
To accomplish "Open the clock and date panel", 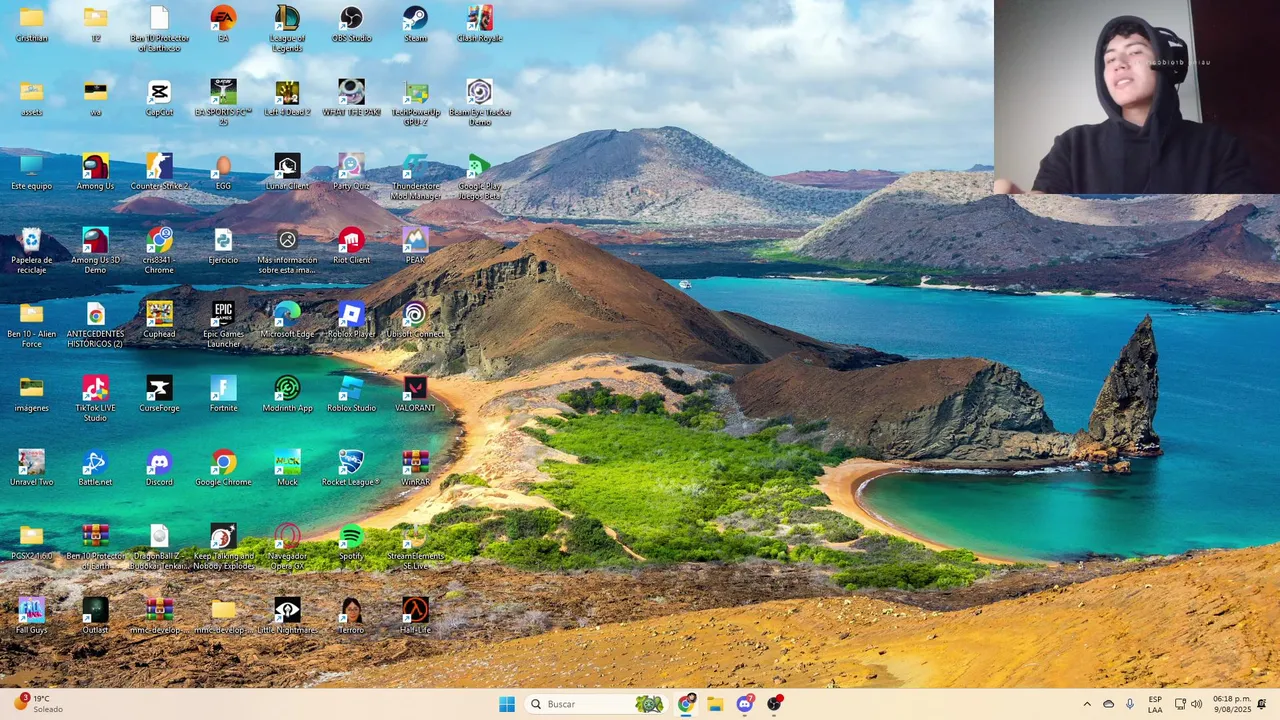I will [x=1231, y=704].
